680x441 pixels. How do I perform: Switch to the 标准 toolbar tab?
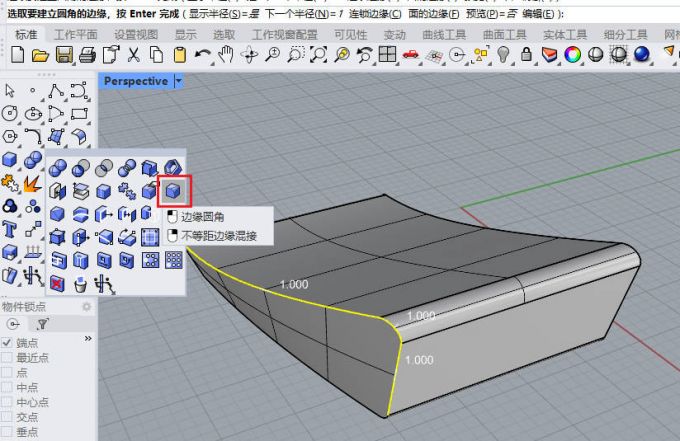26,34
